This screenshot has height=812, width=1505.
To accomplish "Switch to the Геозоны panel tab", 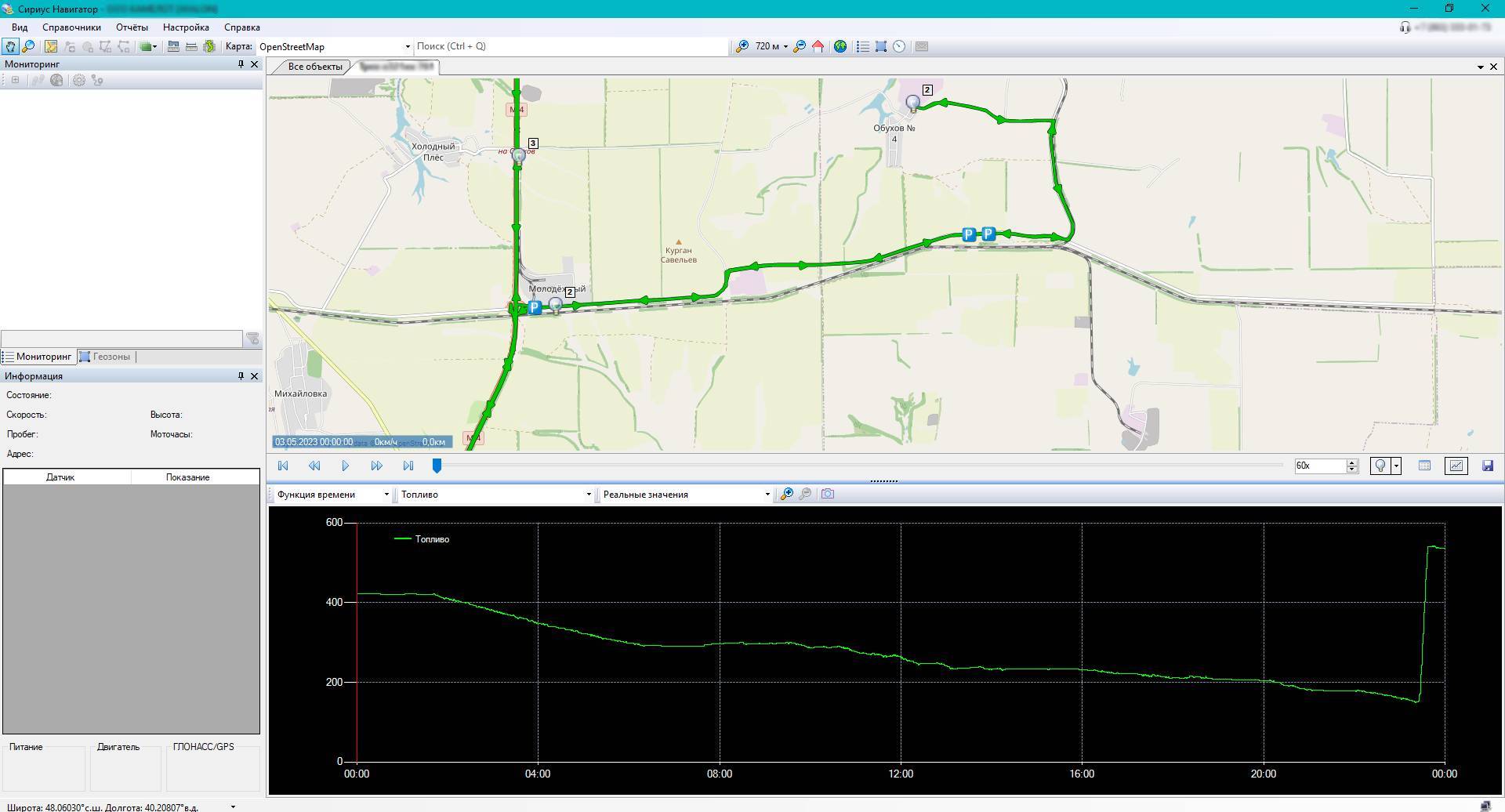I will pyautogui.click(x=106, y=357).
